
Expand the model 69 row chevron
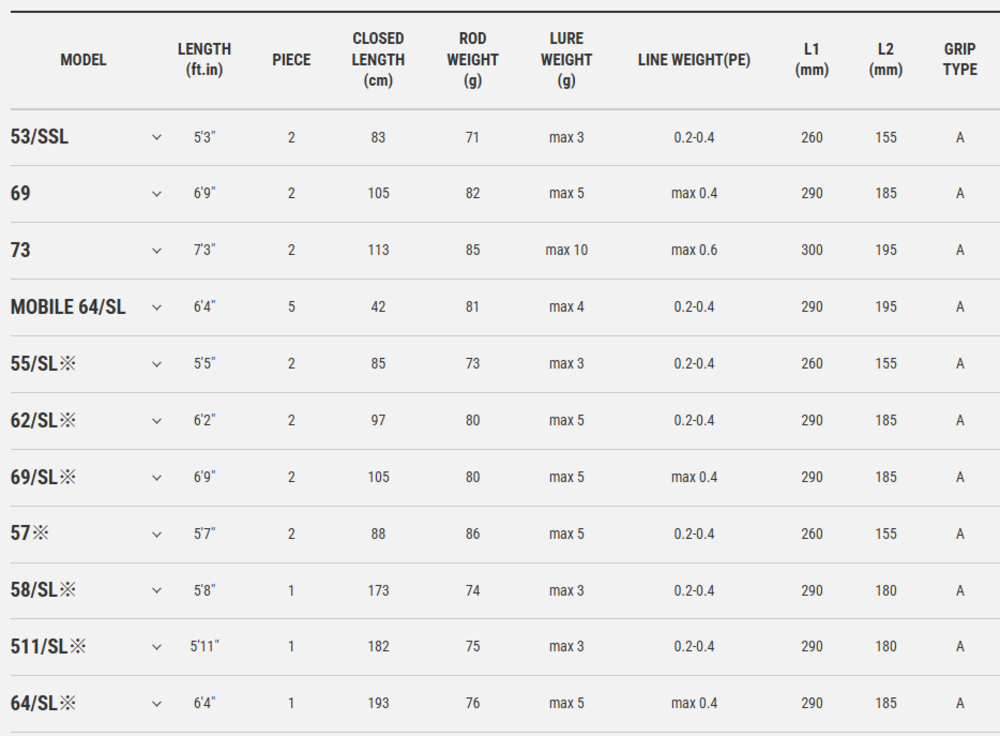click(x=156, y=194)
